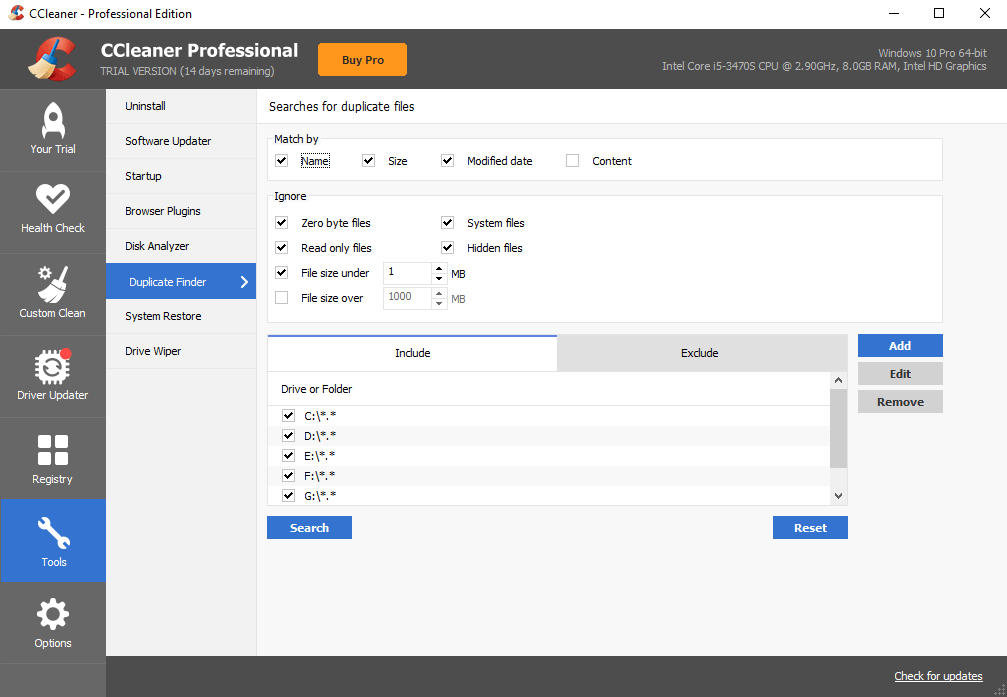Open Duplicate Finder chevron arrow
This screenshot has width=1007, height=697.
pyautogui.click(x=243, y=281)
